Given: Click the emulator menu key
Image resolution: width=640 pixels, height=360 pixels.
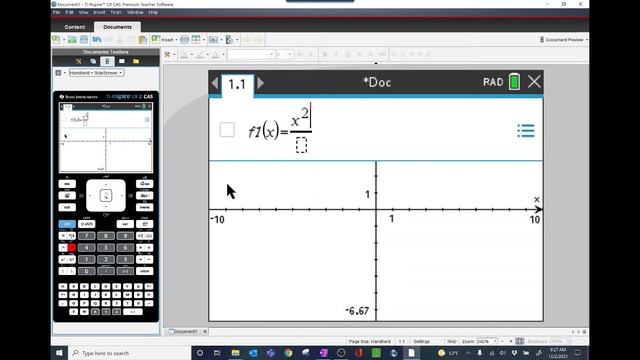Looking at the screenshot, I should [144, 207].
